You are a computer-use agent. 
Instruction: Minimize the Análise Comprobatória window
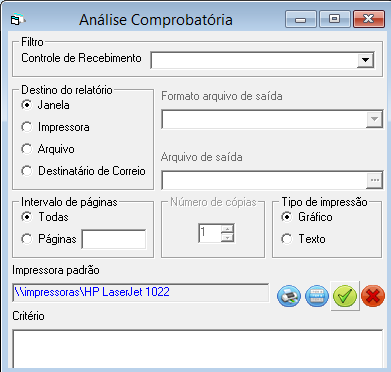point(300,19)
